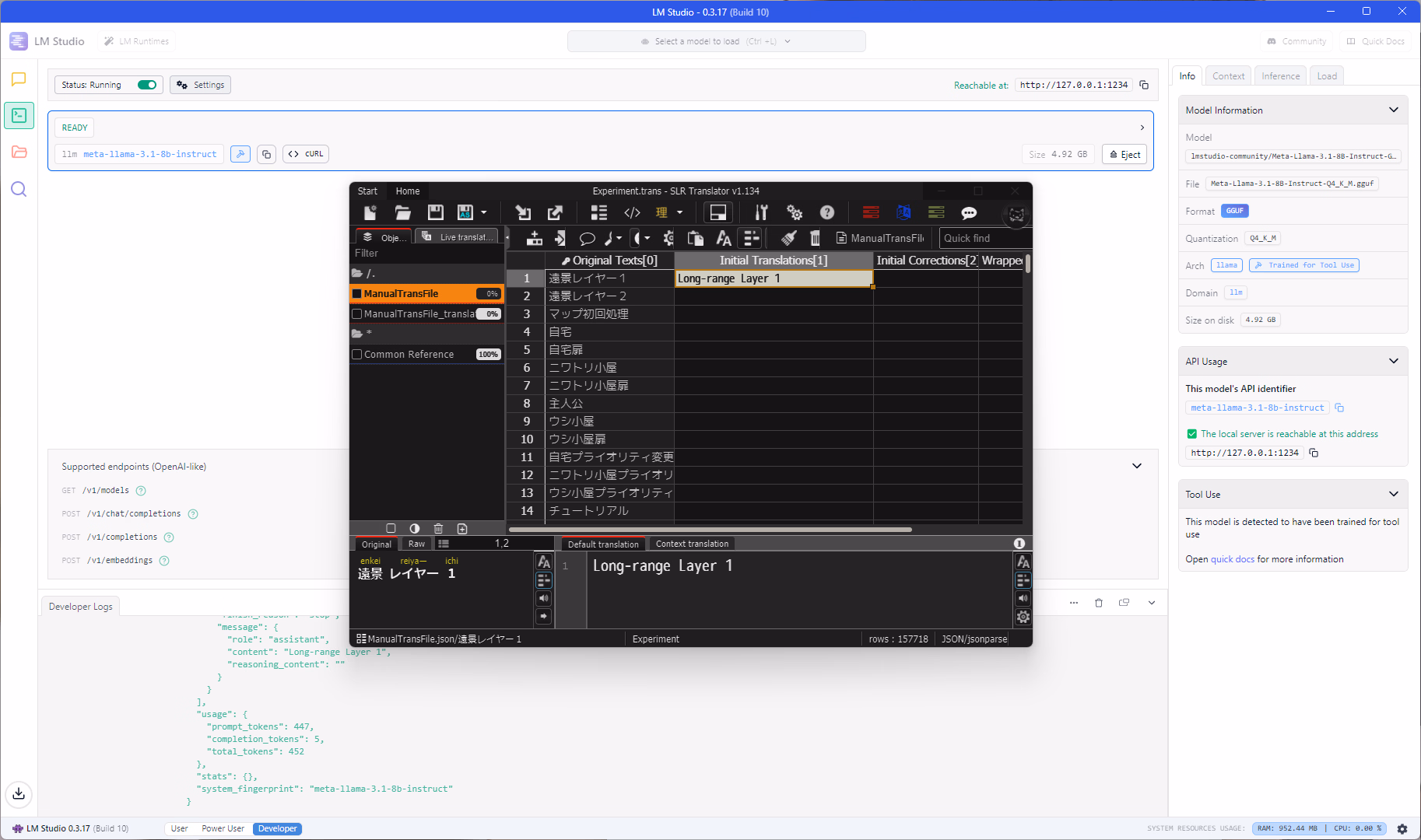This screenshot has height=840, width=1421.
Task: Click the trash delete icon in grid toolbar
Action: (815, 238)
